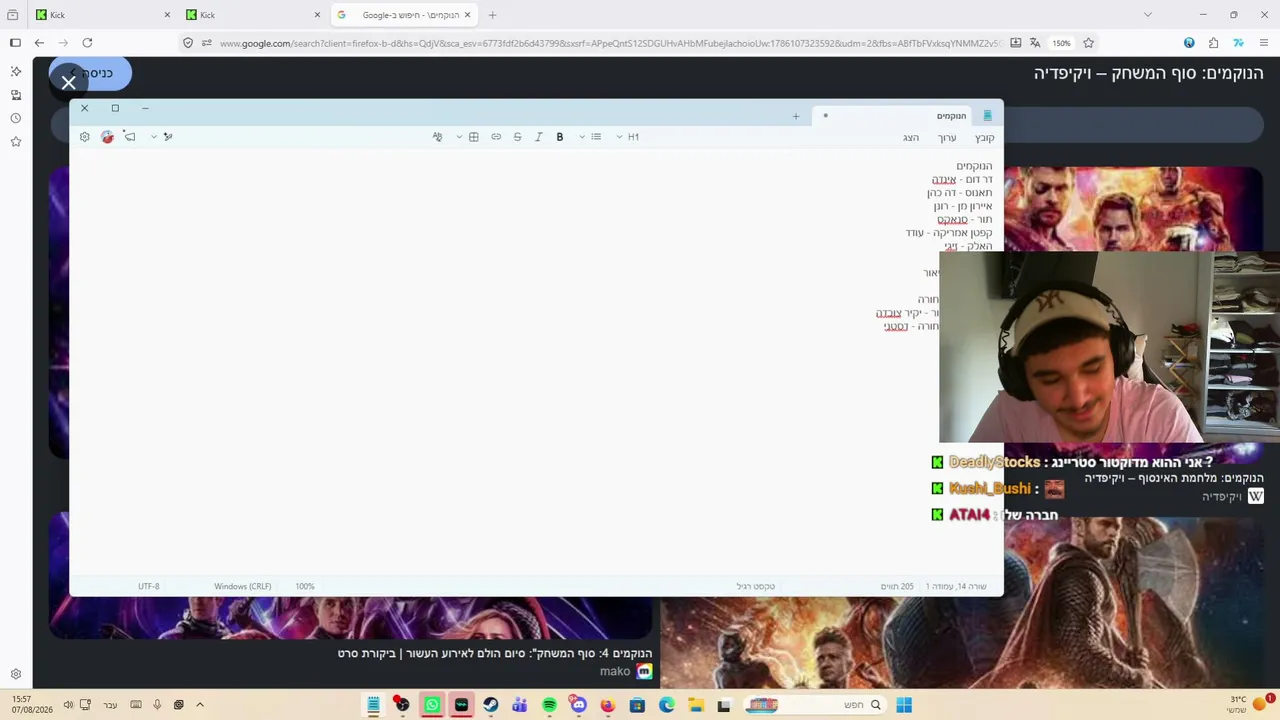Open a new Firefox tab
Image resolution: width=1280 pixels, height=720 pixels.
pos(492,15)
